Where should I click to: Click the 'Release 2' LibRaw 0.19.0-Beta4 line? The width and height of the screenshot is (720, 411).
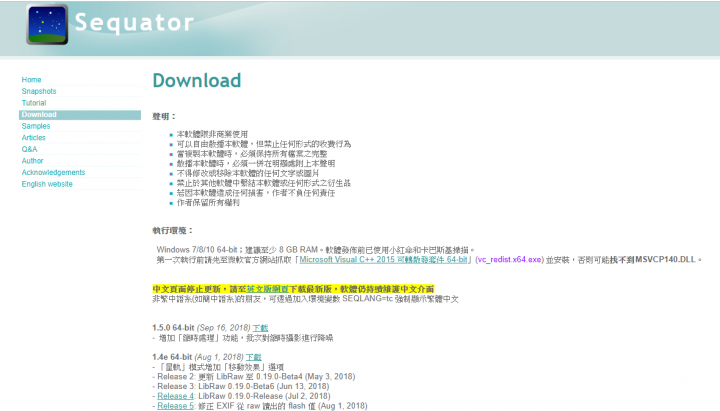click(x=253, y=377)
